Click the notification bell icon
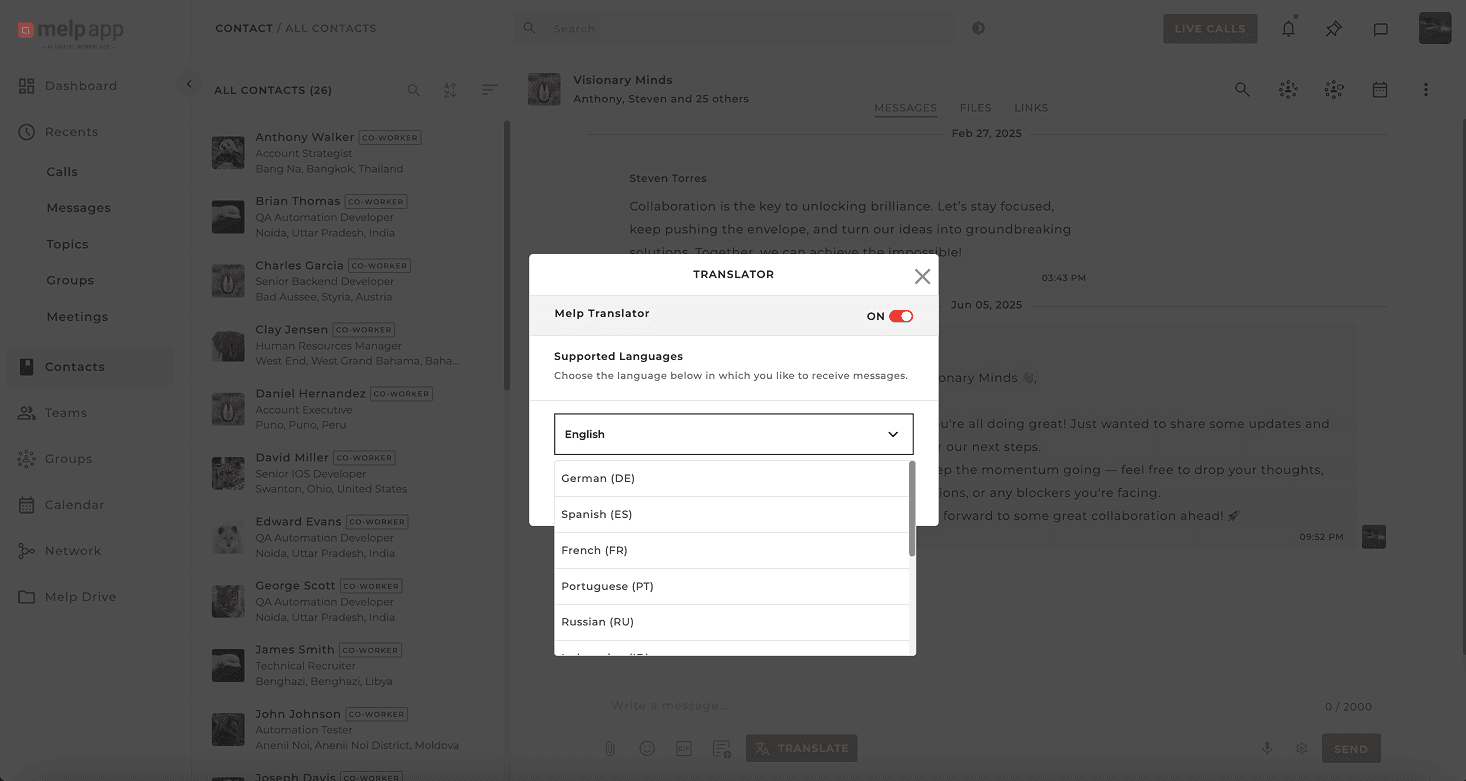The width and height of the screenshot is (1466, 781). (1288, 29)
